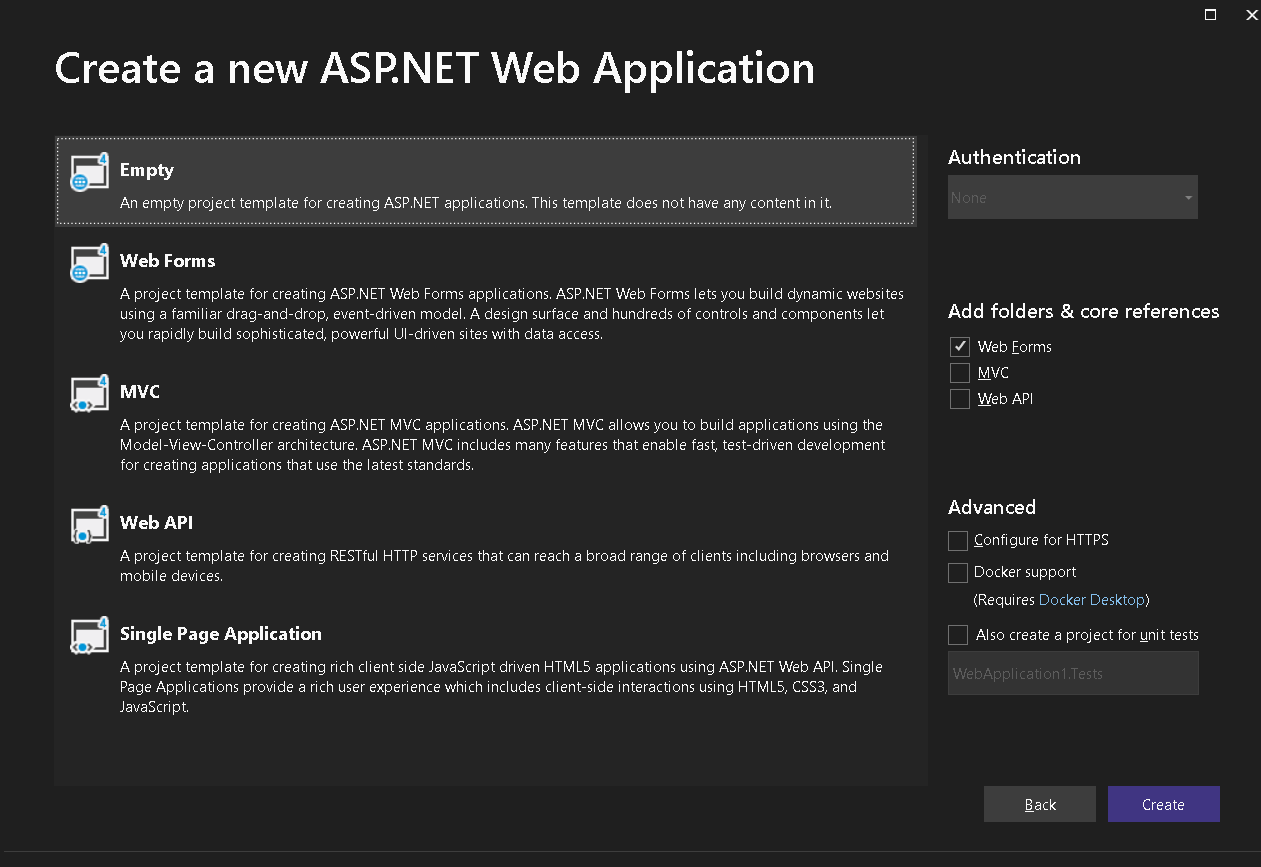Click the Single Page Application description
This screenshot has height=867, width=1261.
501,687
